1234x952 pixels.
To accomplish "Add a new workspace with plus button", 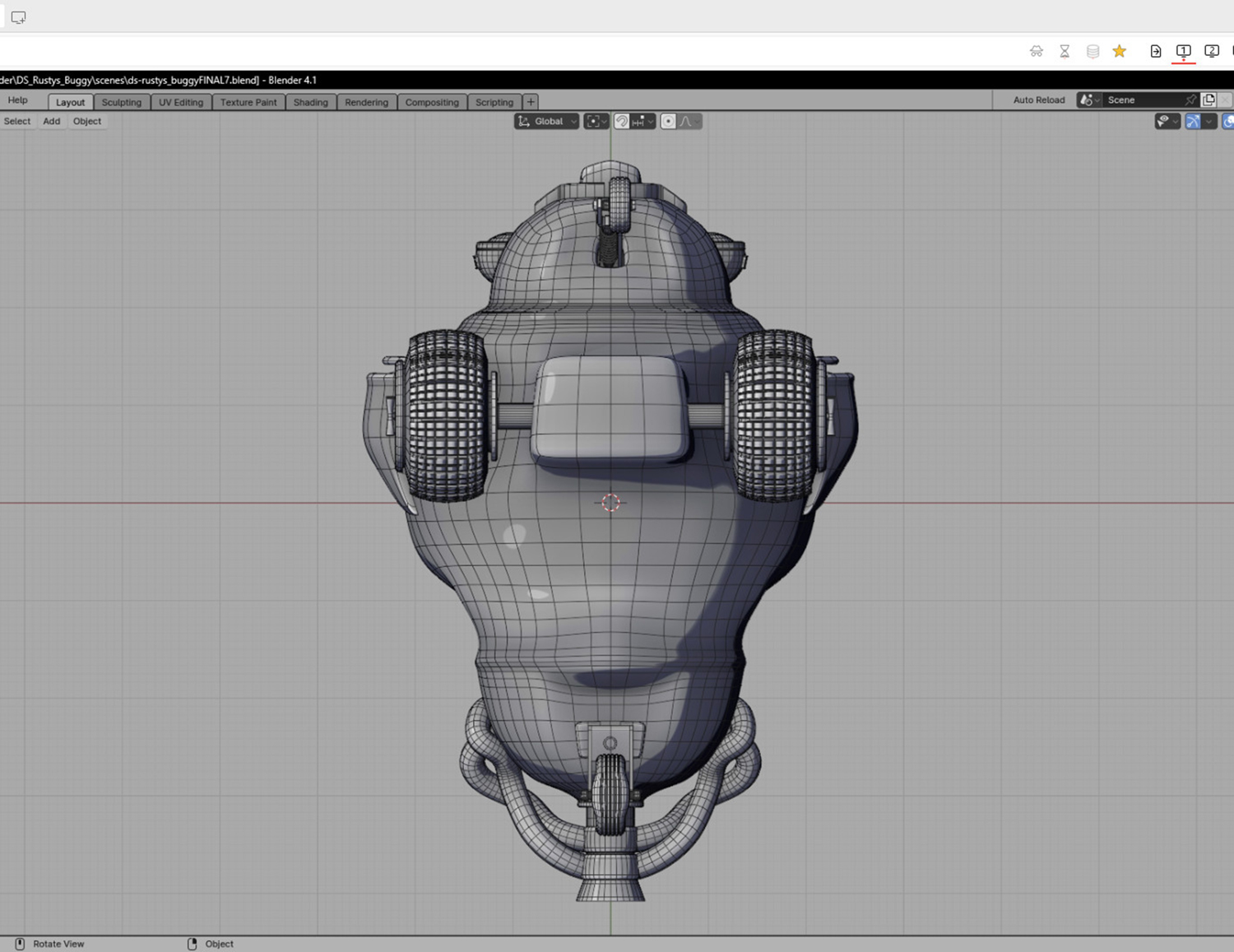I will click(x=531, y=102).
